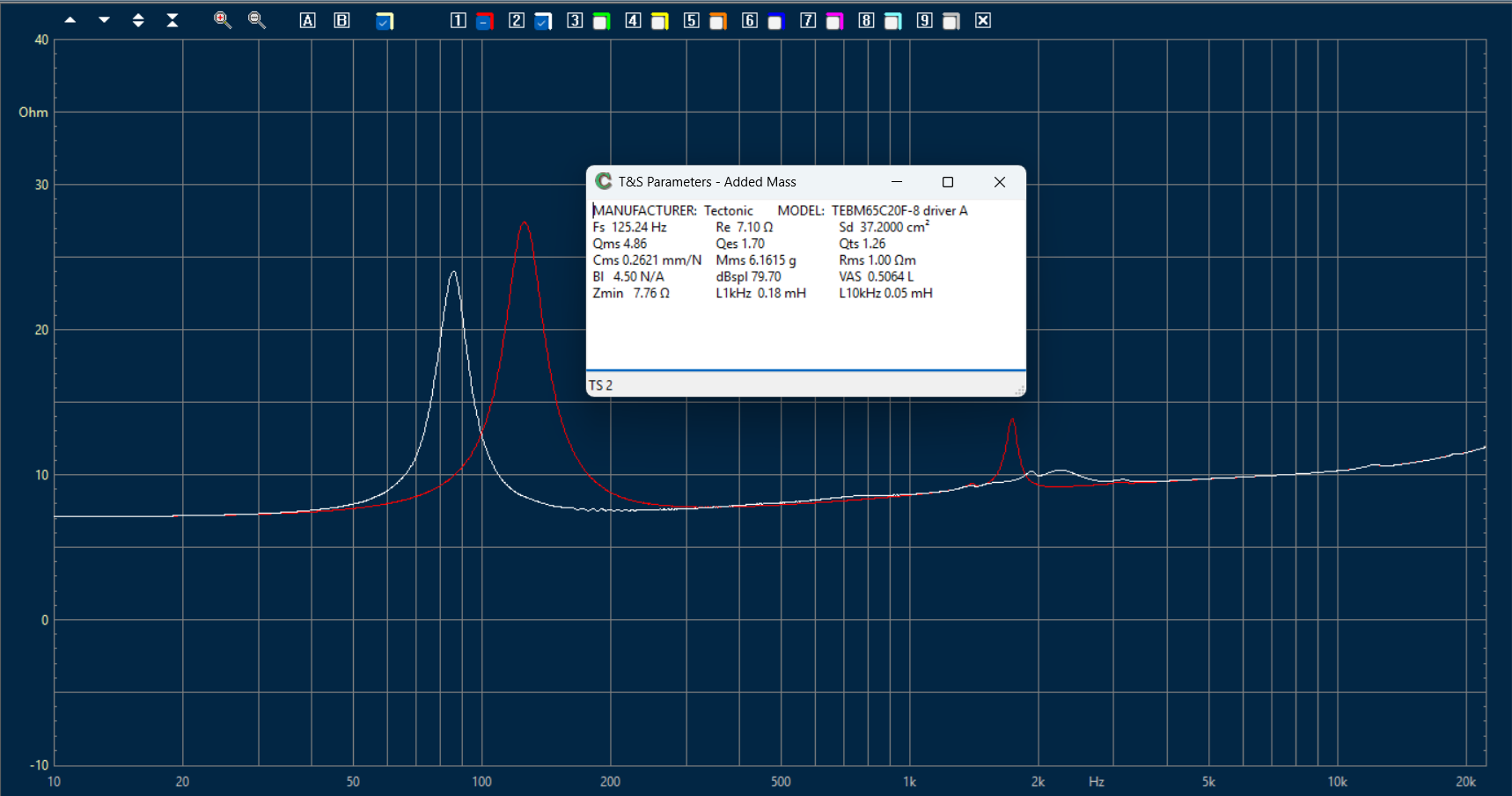Select memory slot 9 button
Viewport: 1512px width, 796px height.
tap(924, 20)
